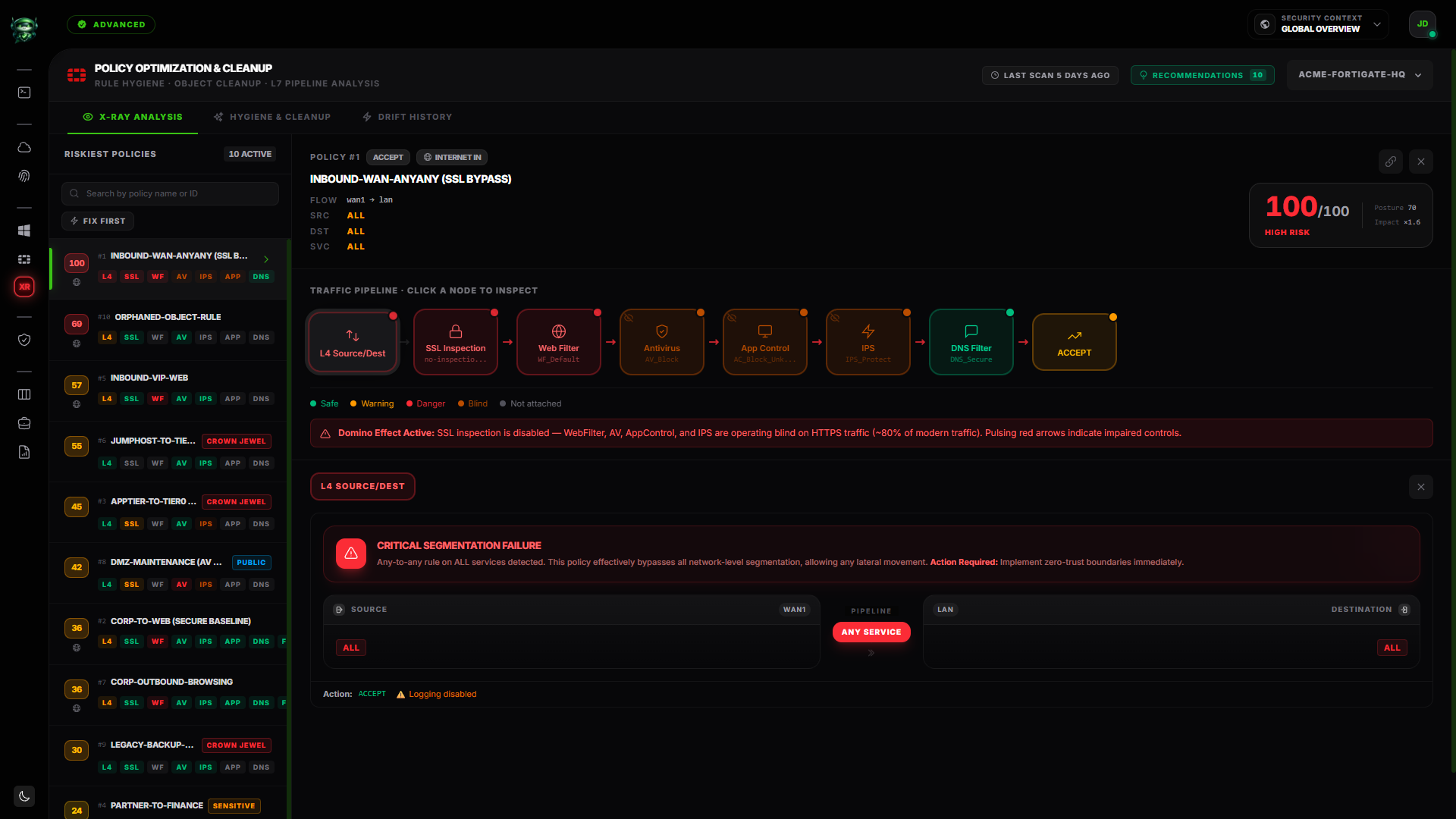Click the Logging disabled warning
Screen dimensions: 1456x819
click(x=437, y=694)
